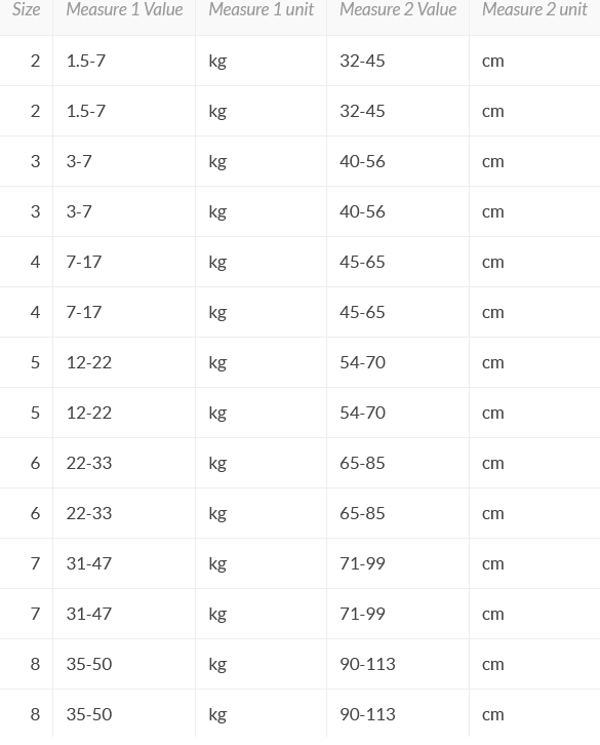Click the 32-45 cell in second row
The width and height of the screenshot is (600, 745).
362,111
